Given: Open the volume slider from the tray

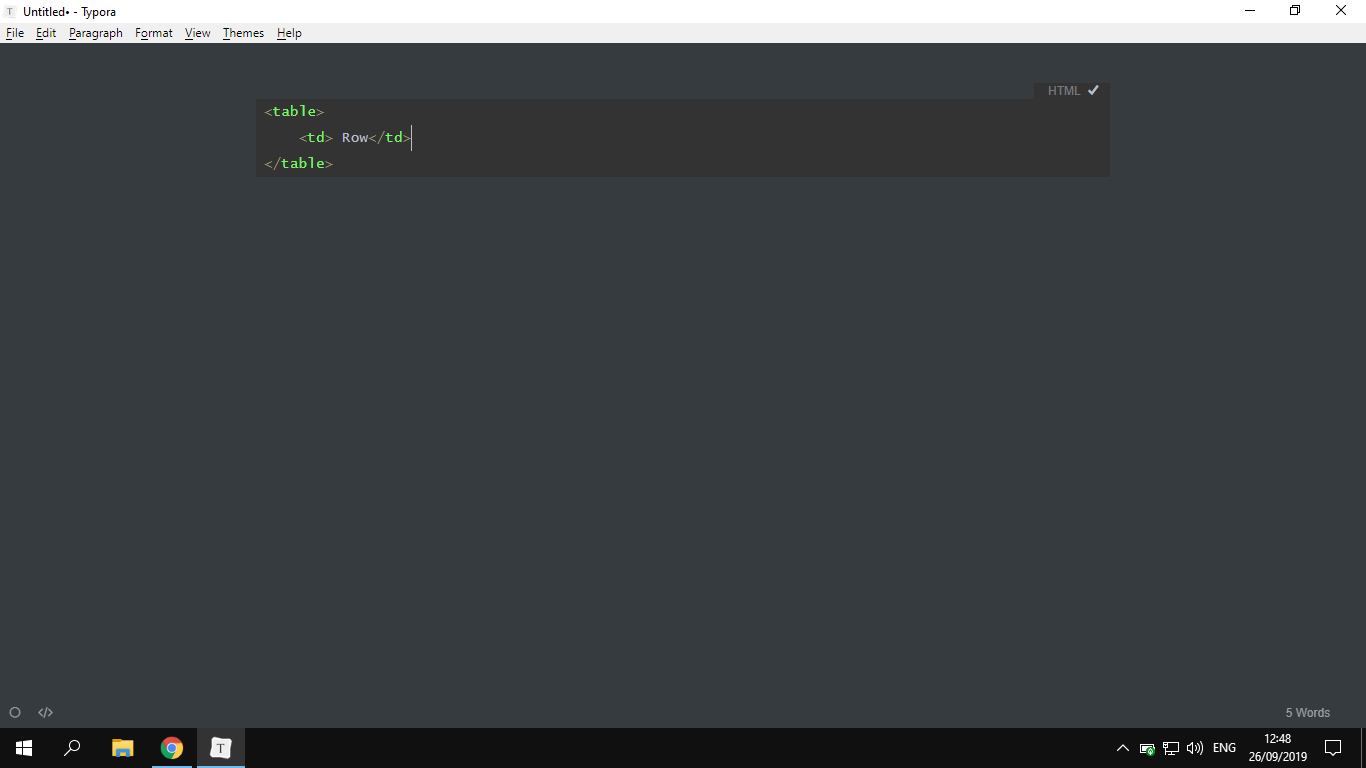Looking at the screenshot, I should coord(1194,747).
